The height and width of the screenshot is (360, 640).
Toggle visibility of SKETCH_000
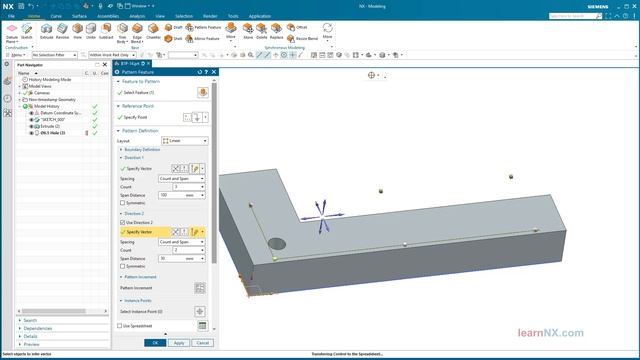tap(31, 120)
